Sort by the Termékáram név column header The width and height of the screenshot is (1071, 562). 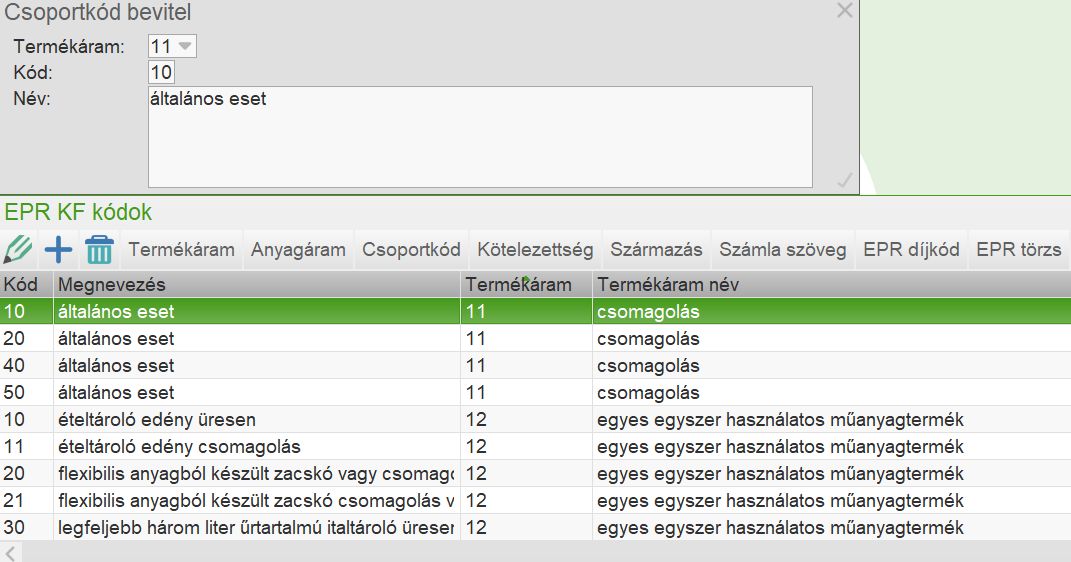pos(830,285)
